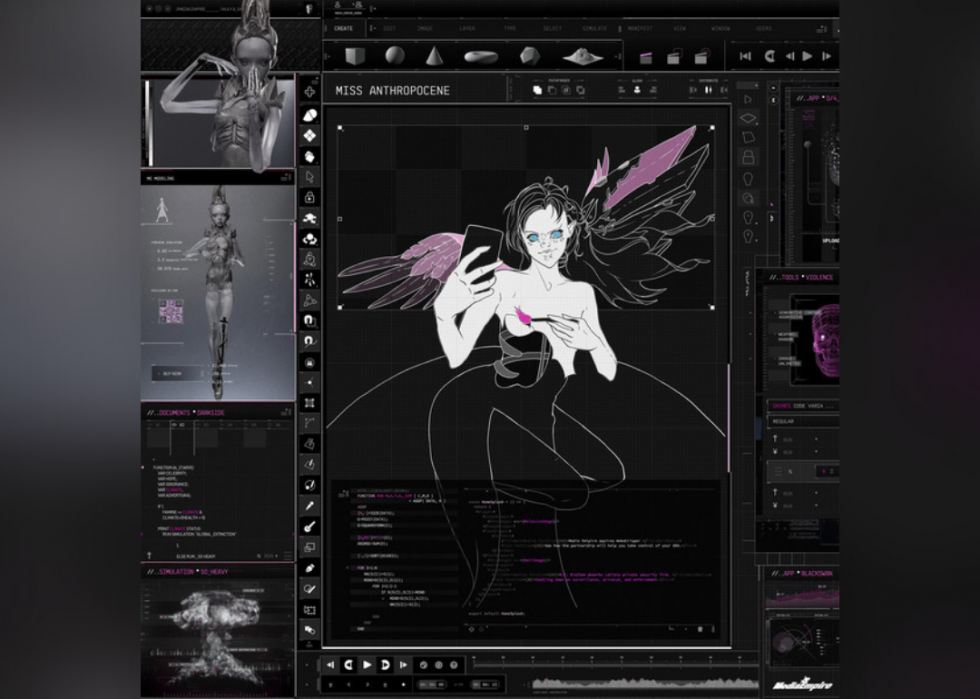Select the eyedropper tool
980x699 pixels.
[x=309, y=506]
